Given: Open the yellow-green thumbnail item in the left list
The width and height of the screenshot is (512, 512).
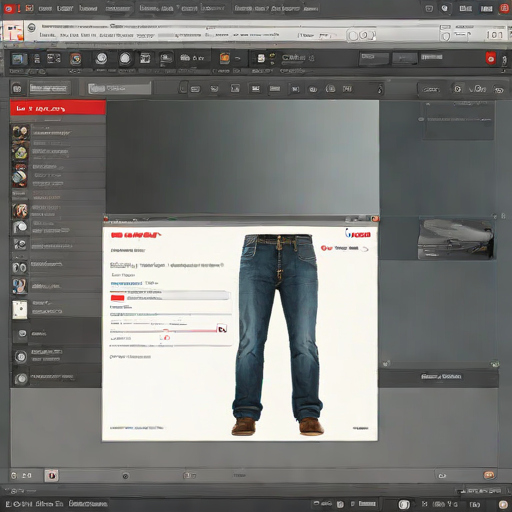Looking at the screenshot, I should [21, 153].
